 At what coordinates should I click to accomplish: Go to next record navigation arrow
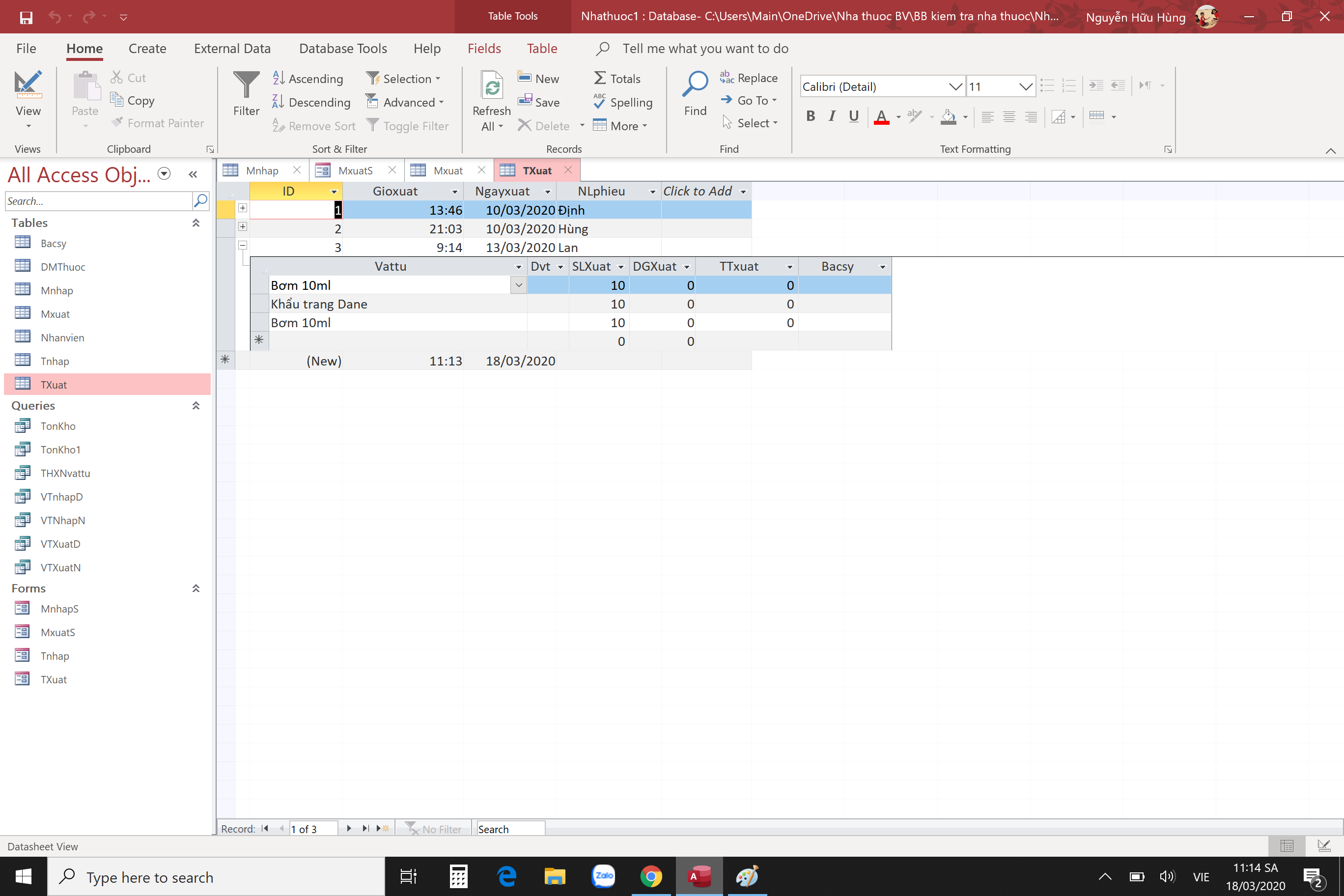pos(349,829)
